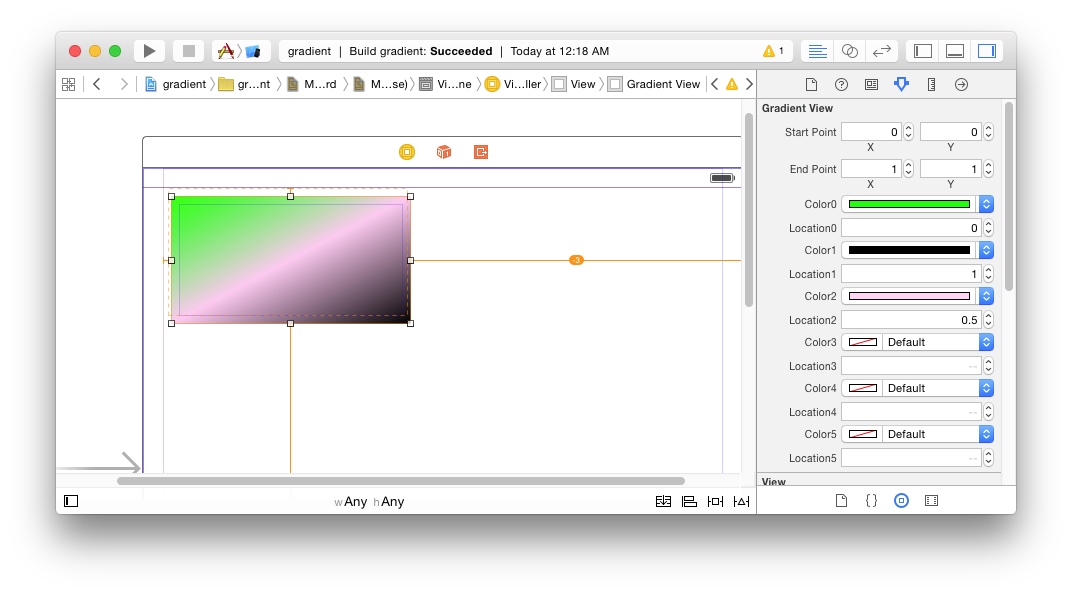Step the Location3 value

coord(988,366)
